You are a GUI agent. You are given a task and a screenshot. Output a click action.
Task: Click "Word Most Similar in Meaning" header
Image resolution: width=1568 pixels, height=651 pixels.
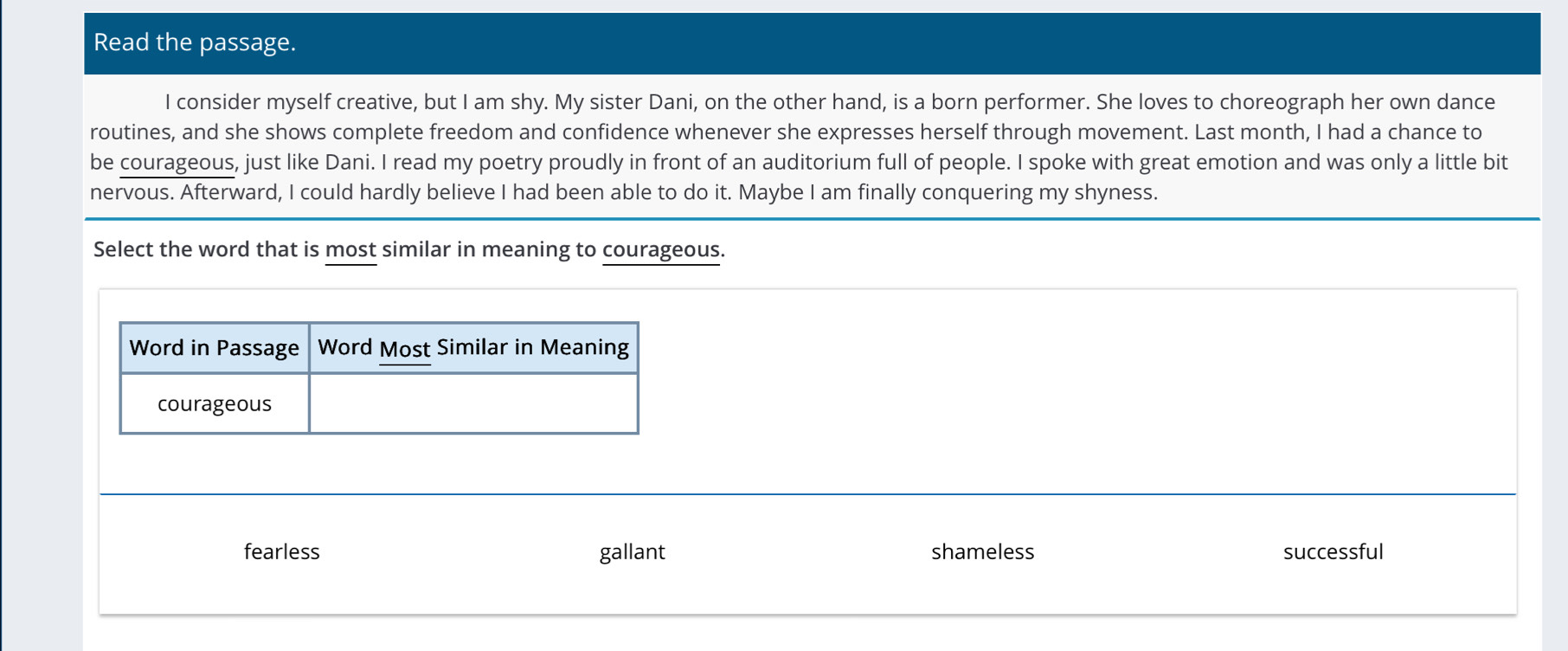(473, 348)
